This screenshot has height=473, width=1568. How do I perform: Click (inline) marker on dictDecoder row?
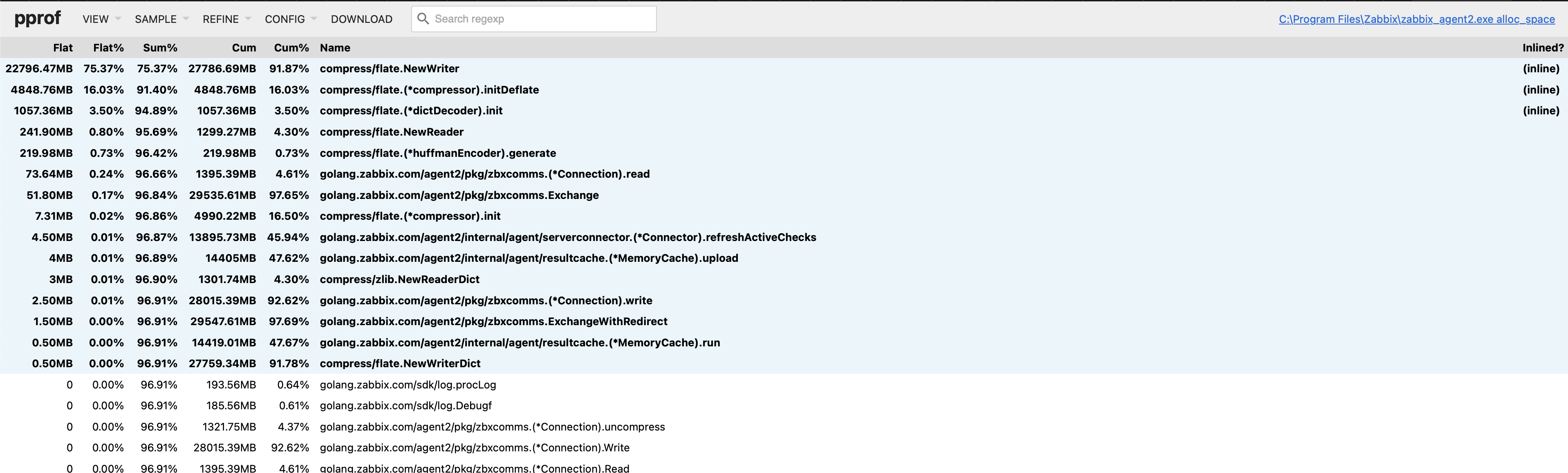coord(1541,111)
